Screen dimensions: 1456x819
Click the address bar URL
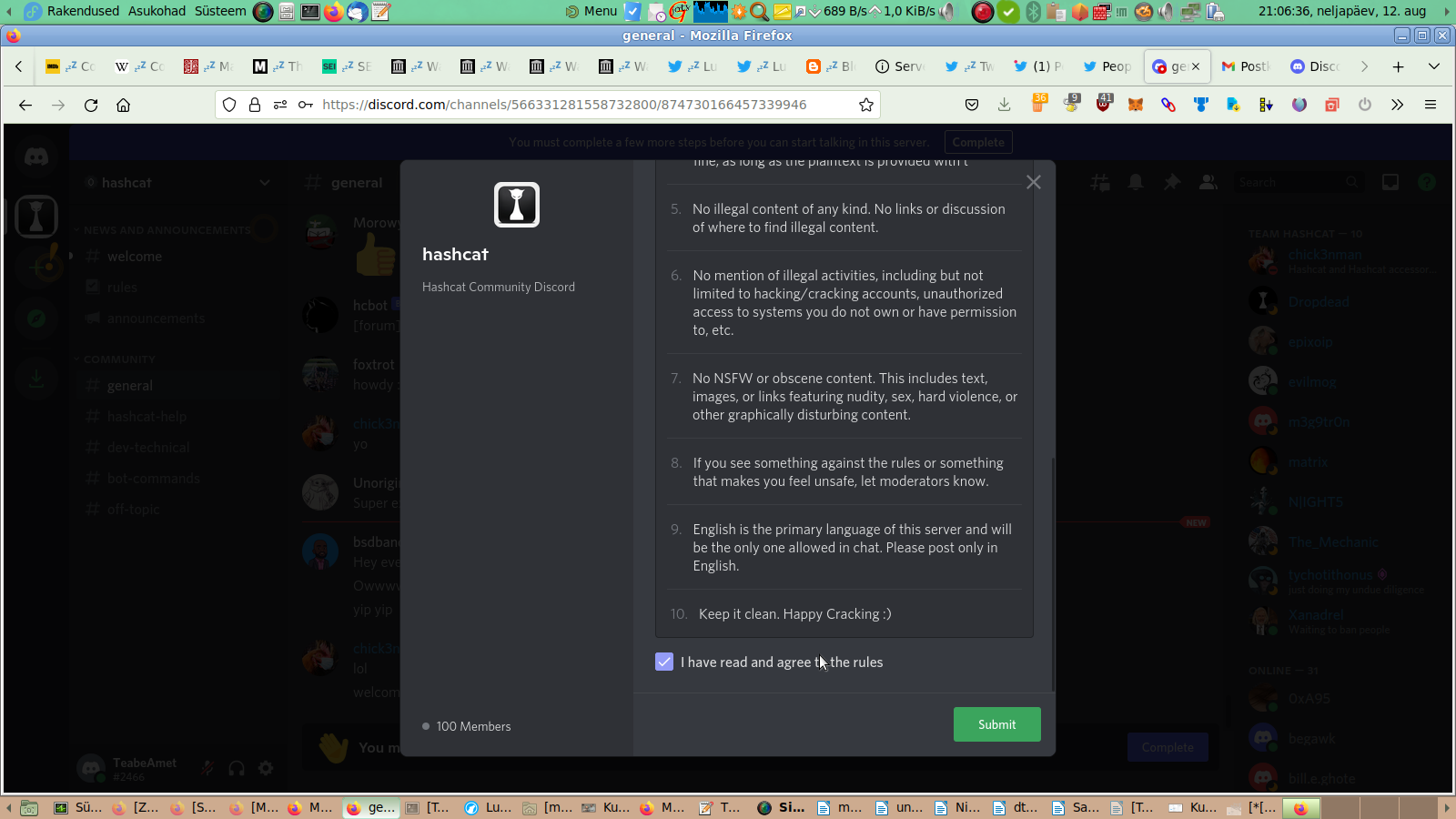[x=564, y=105]
